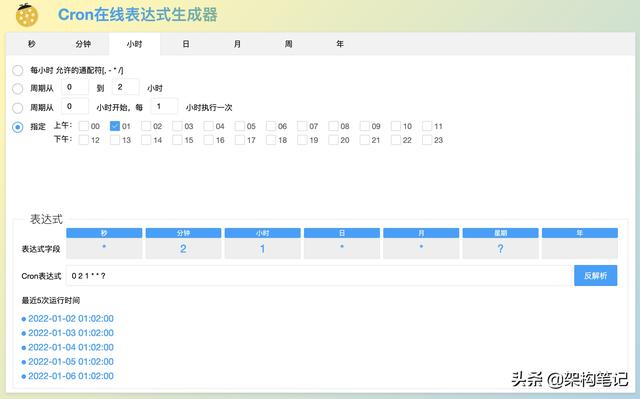Check the 07 hour checkbox
Image resolution: width=640 pixels, height=399 pixels.
click(x=302, y=126)
